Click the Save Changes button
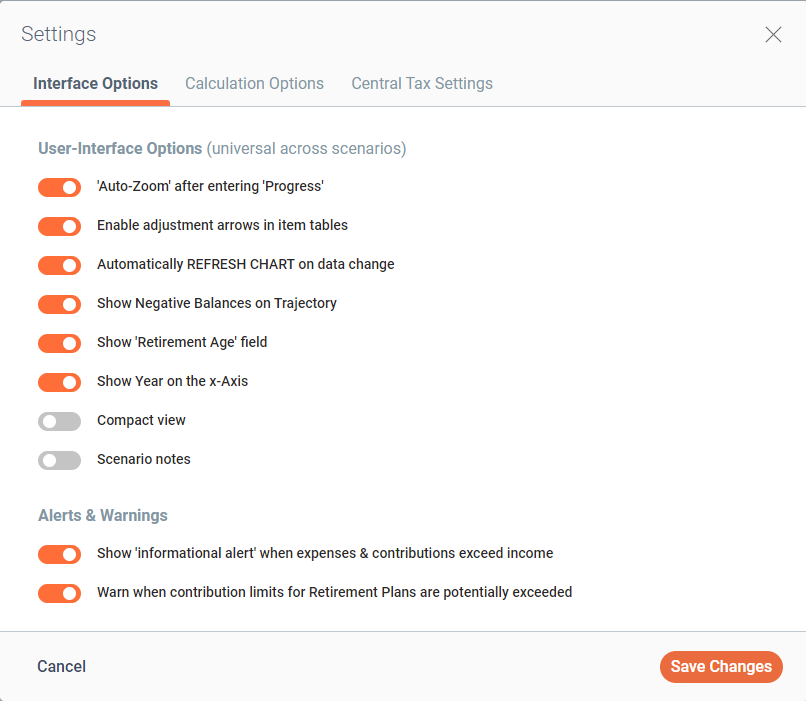 pyautogui.click(x=721, y=667)
